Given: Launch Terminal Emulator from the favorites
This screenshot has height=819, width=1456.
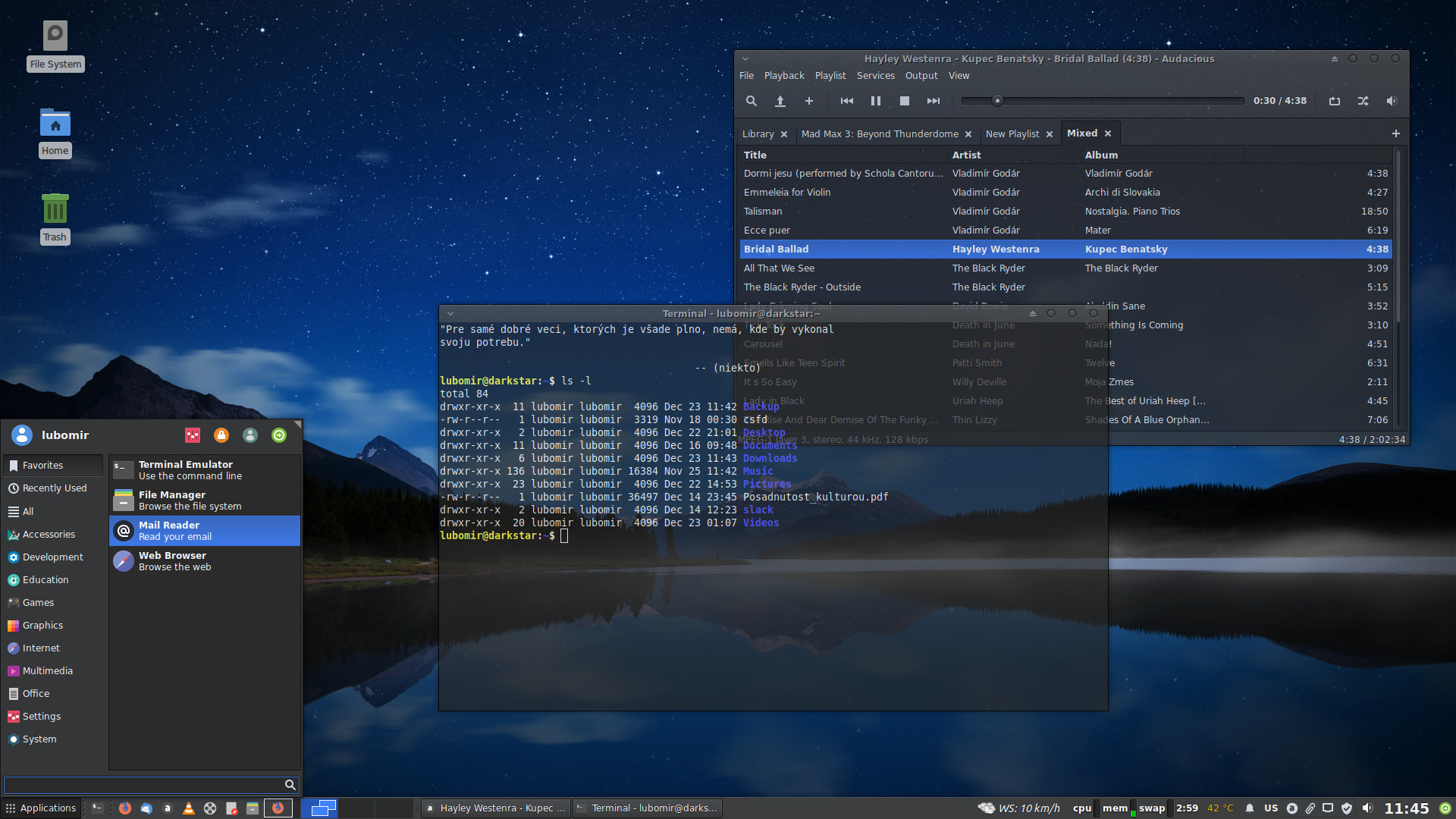Looking at the screenshot, I should 205,470.
